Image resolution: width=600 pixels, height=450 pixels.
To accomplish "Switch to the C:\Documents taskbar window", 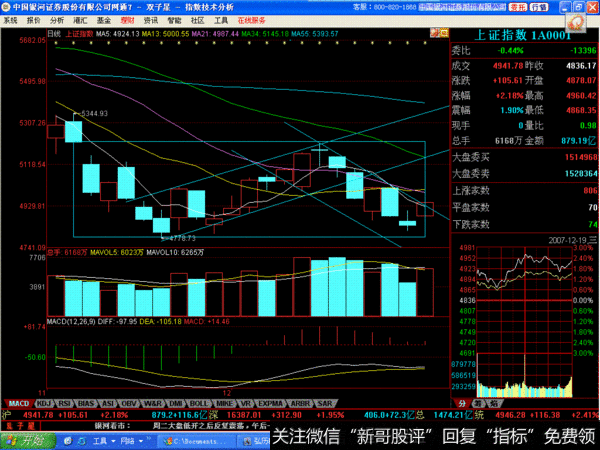I will [195, 441].
